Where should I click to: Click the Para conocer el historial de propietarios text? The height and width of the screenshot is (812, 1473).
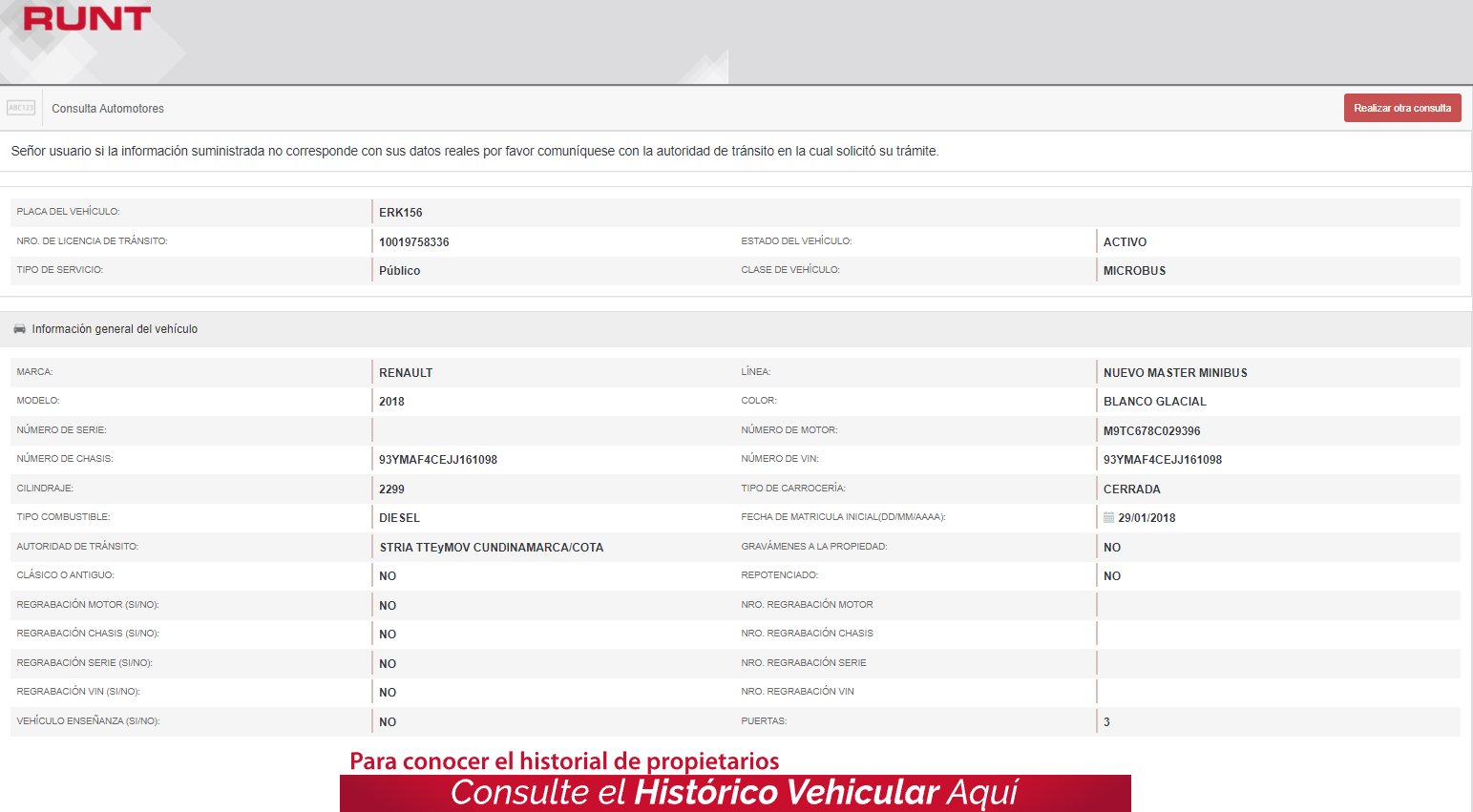[x=564, y=760]
